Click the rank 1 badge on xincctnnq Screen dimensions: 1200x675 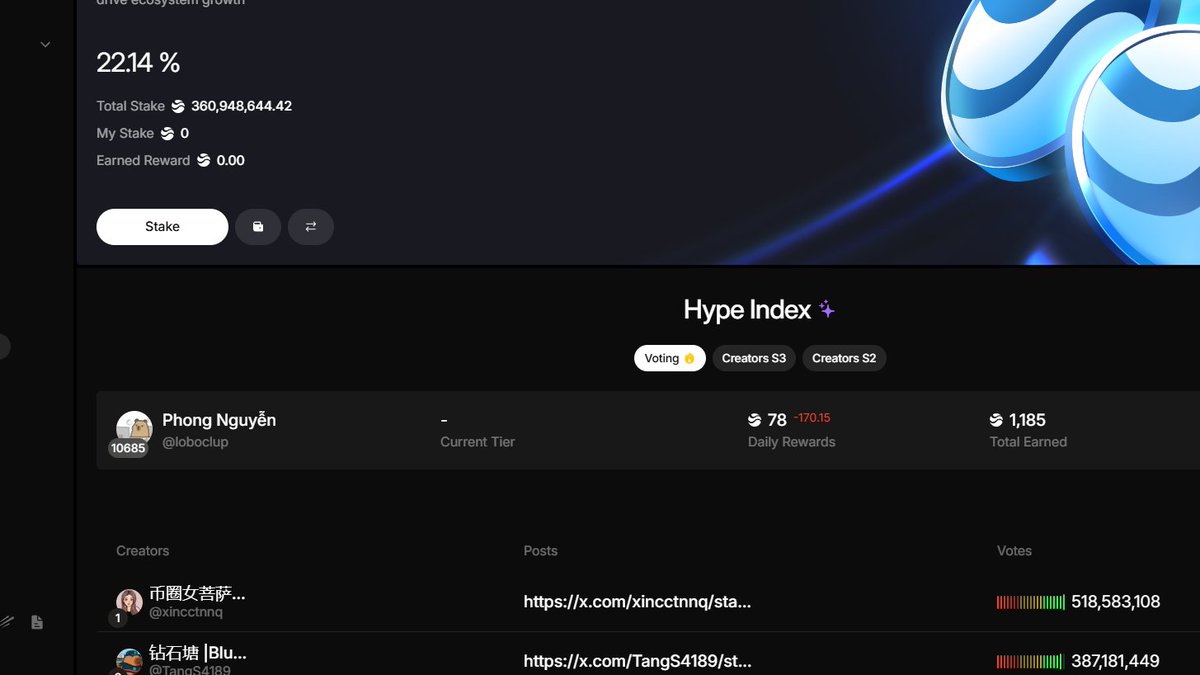pos(117,619)
